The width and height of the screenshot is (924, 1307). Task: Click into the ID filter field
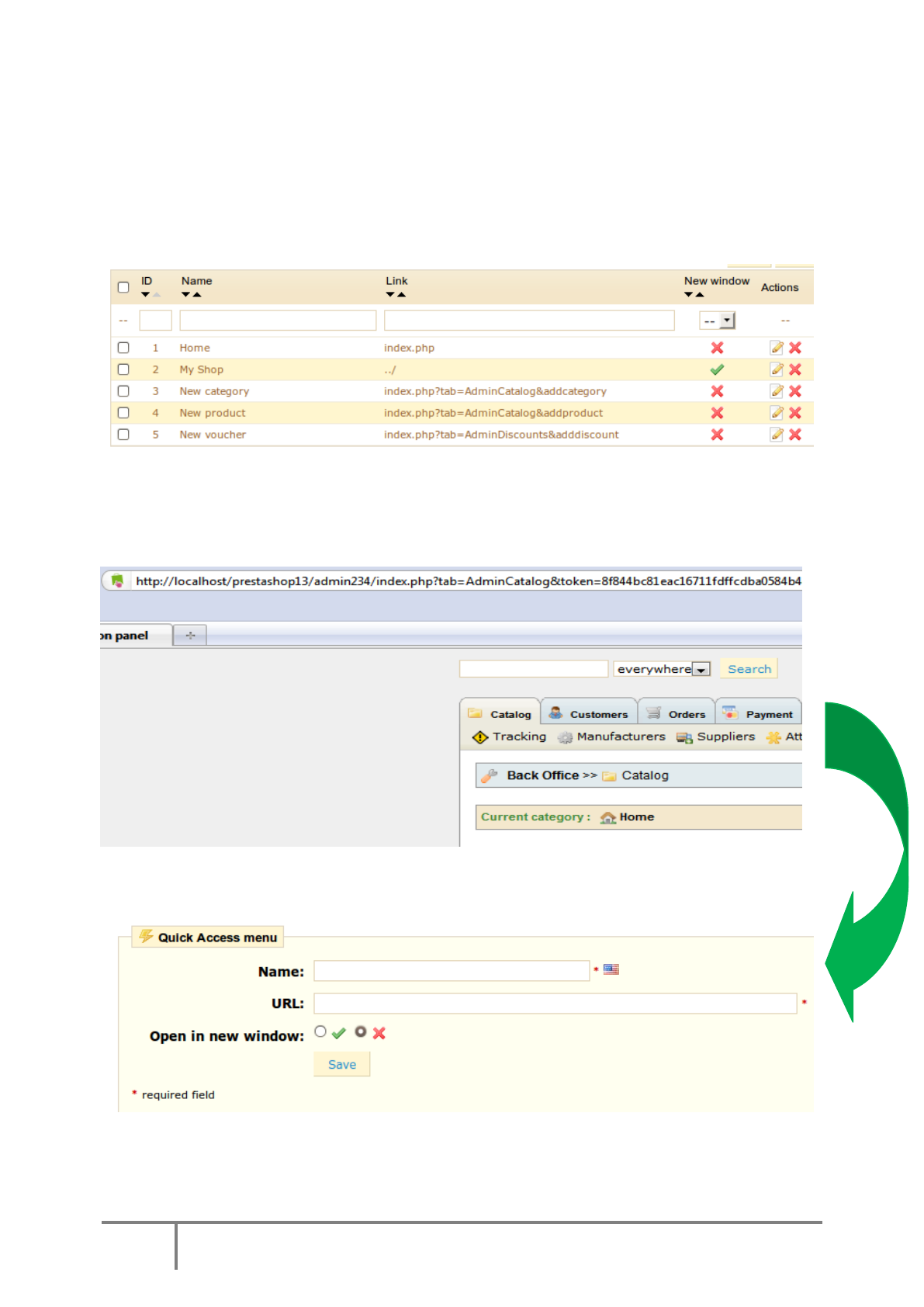pyautogui.click(x=155, y=321)
